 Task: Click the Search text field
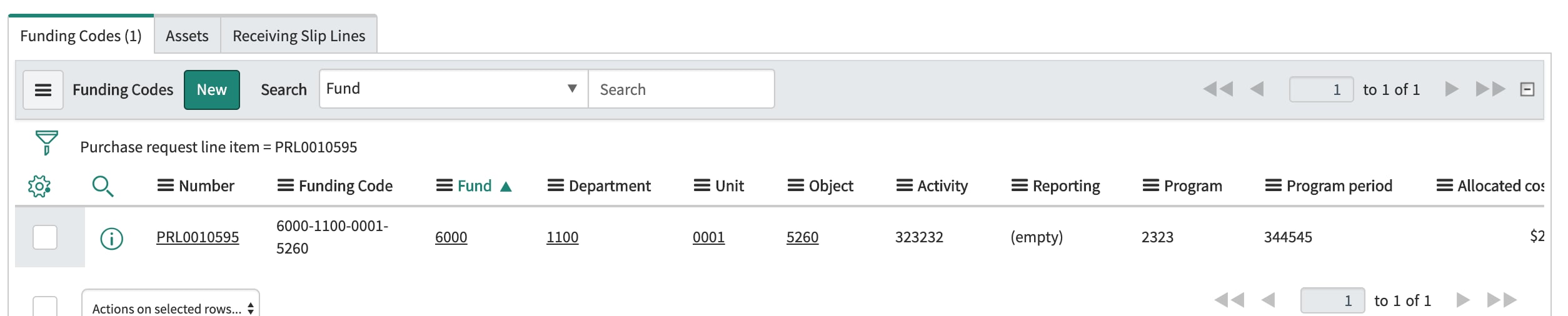[x=681, y=89]
